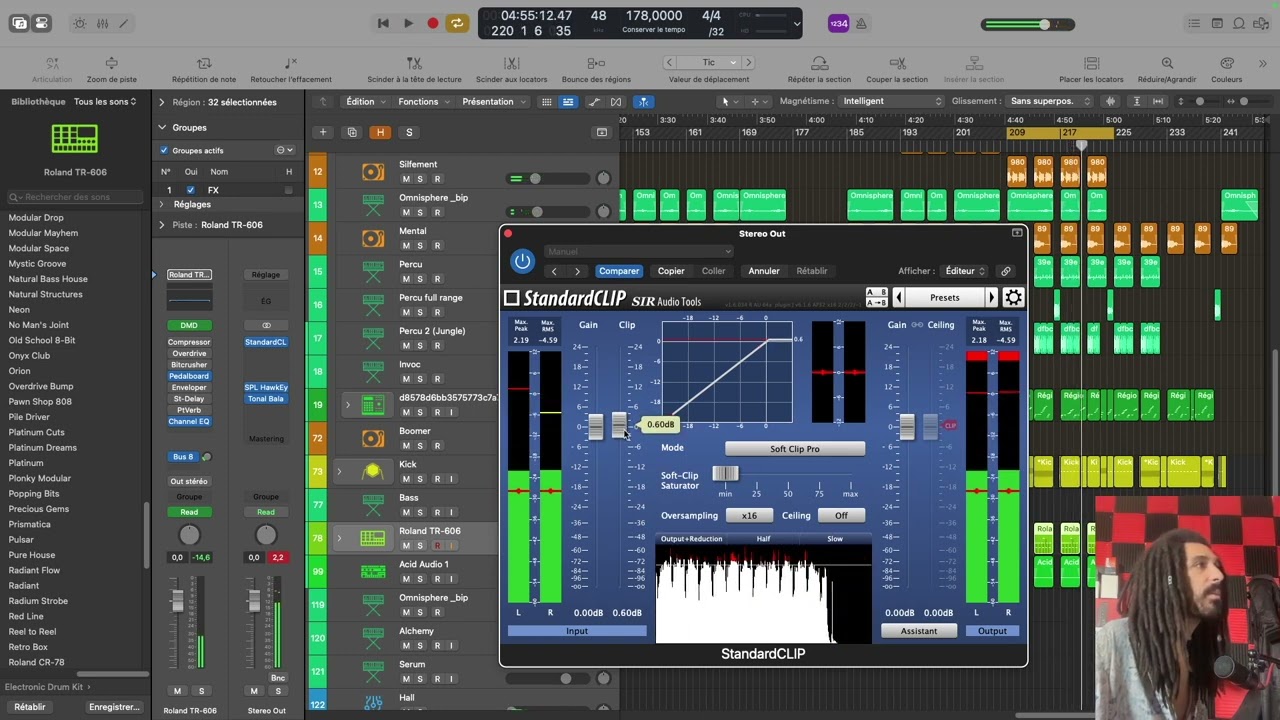Solo the Bass track
The image size is (1280, 720).
tap(420, 512)
